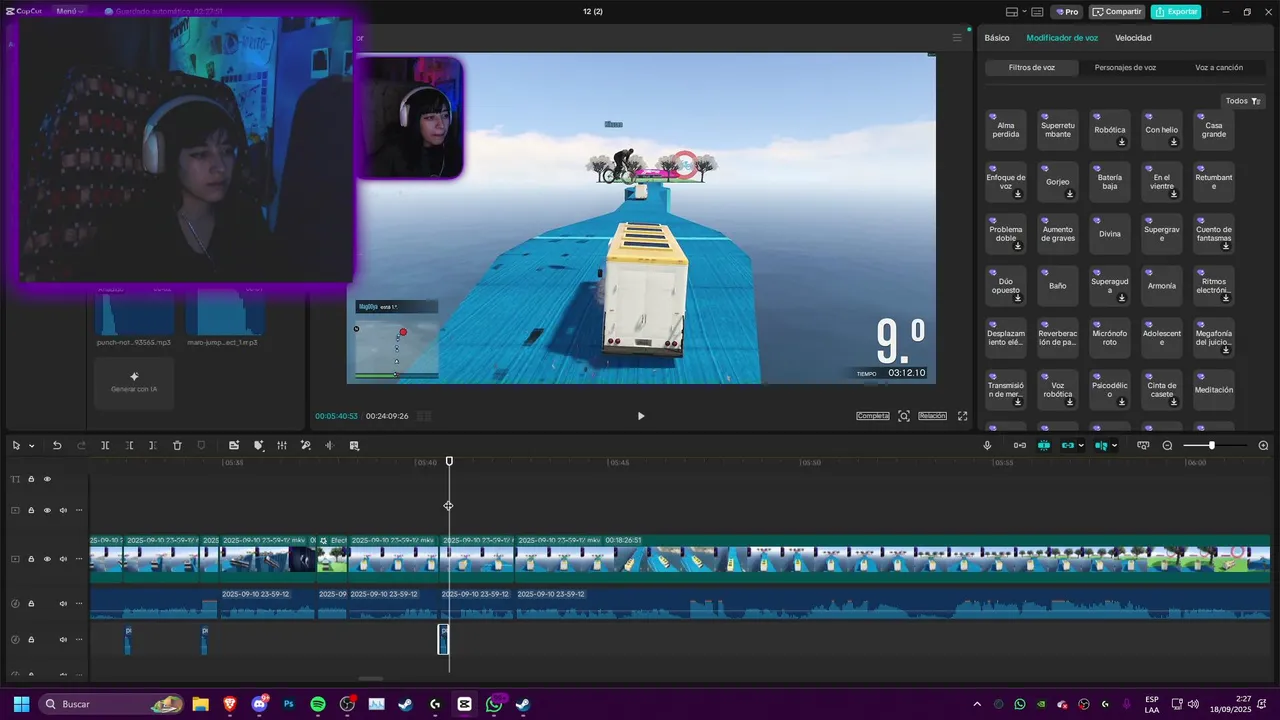Screen dimensions: 1280x720
Task: Show hidden system tray icons
Action: coord(977,704)
